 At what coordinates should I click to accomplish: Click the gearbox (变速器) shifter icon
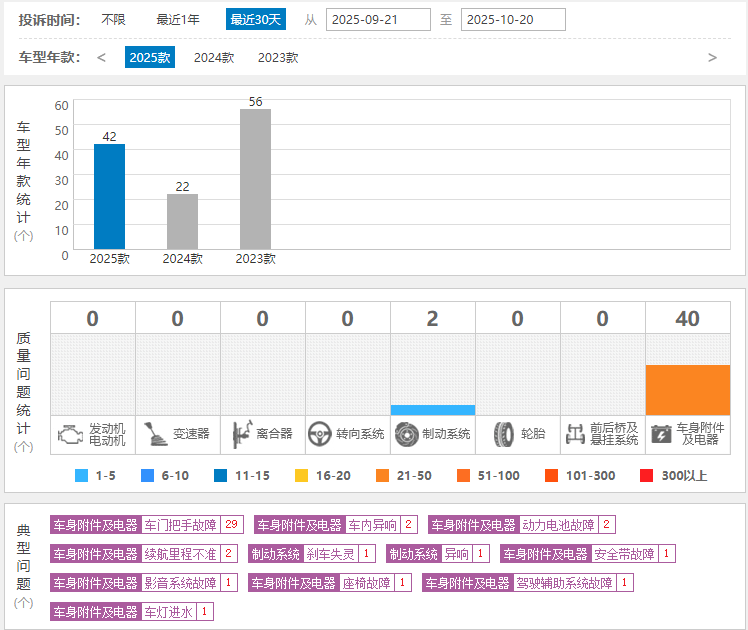[155, 434]
